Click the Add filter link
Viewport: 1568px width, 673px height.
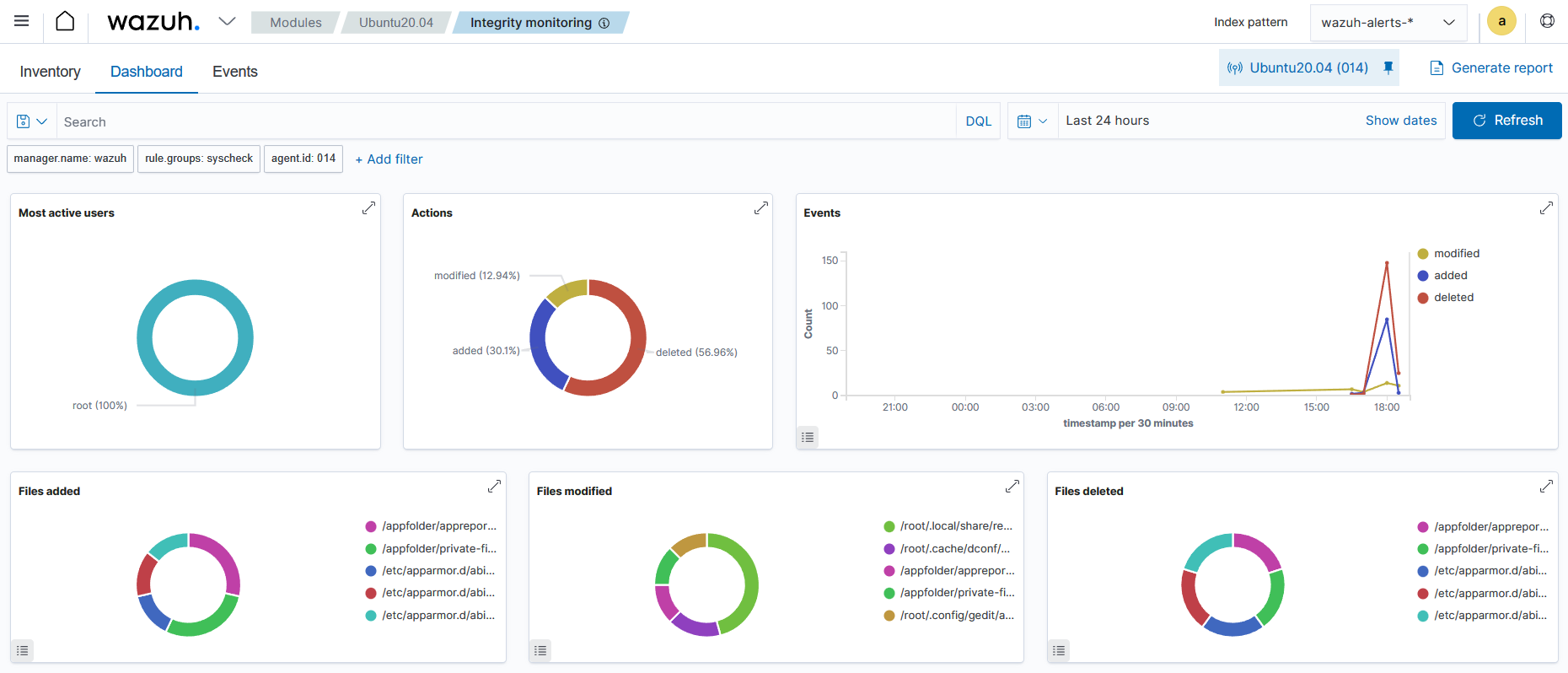[389, 159]
